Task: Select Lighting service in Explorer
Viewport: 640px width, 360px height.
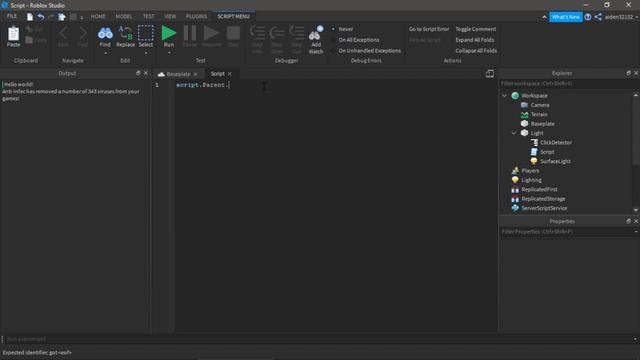Action: [531, 180]
